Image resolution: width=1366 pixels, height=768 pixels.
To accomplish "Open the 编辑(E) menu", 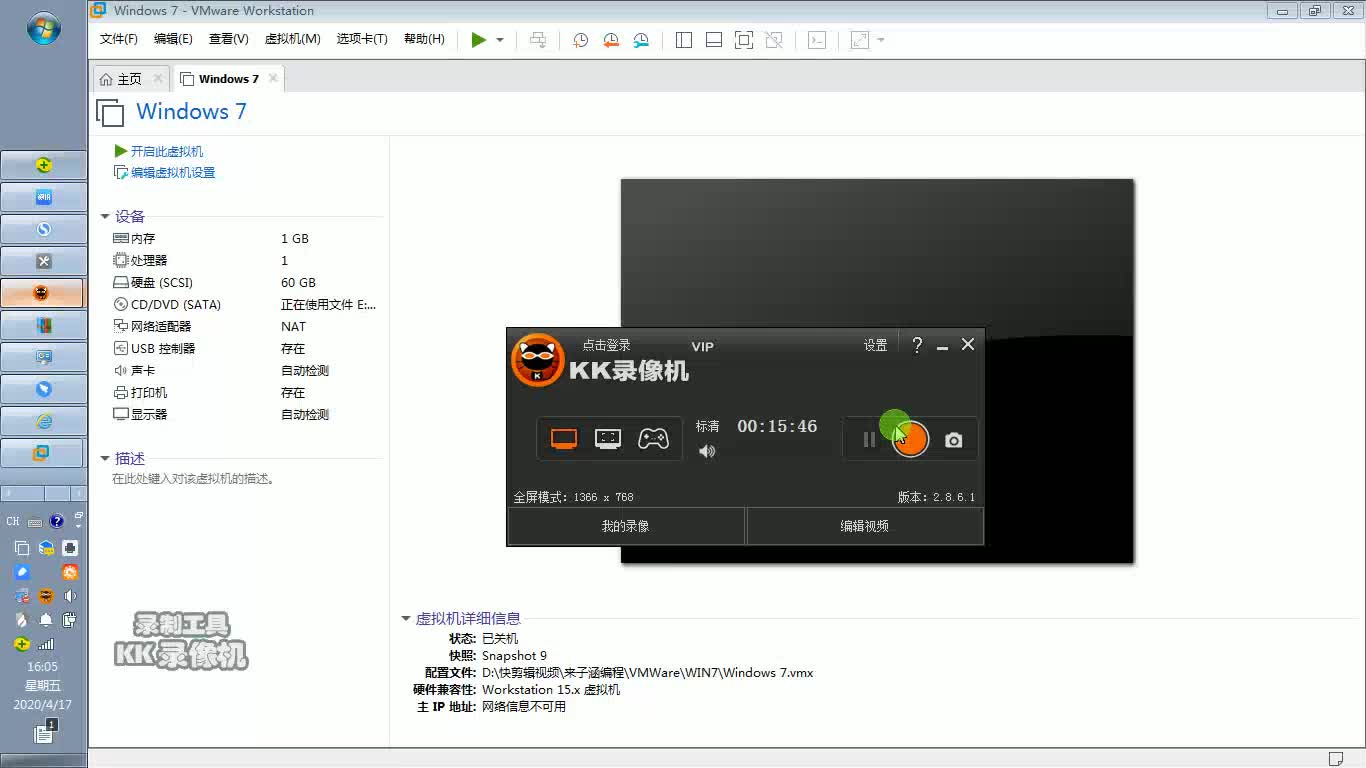I will coord(173,39).
